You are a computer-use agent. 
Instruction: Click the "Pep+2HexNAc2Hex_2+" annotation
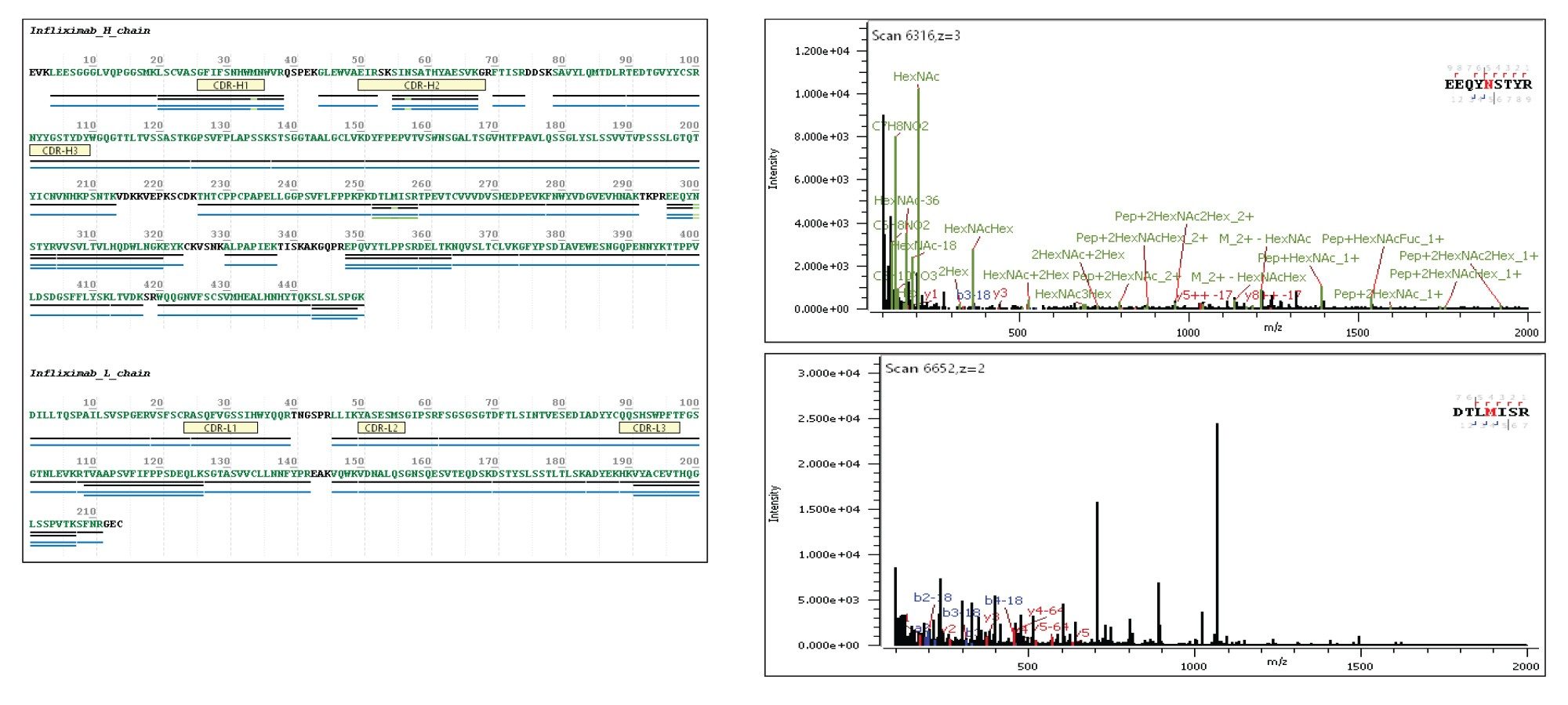coord(1185,216)
